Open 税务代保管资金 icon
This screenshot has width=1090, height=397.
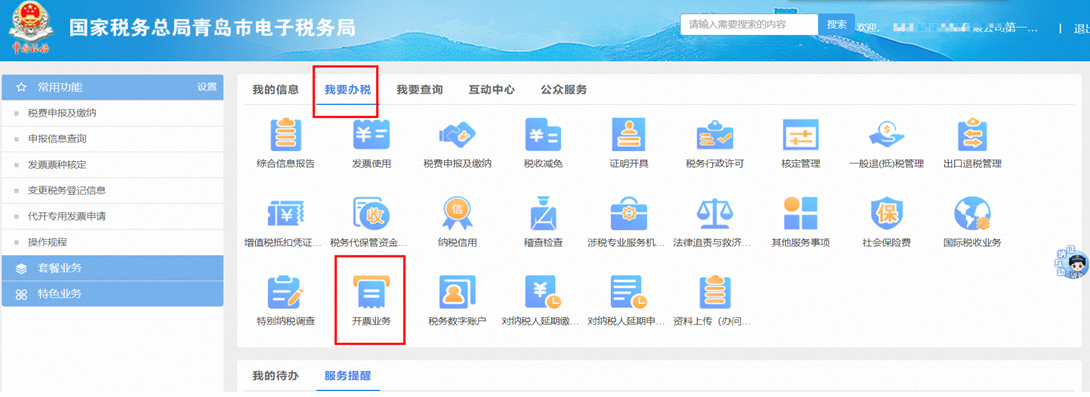pyautogui.click(x=371, y=213)
